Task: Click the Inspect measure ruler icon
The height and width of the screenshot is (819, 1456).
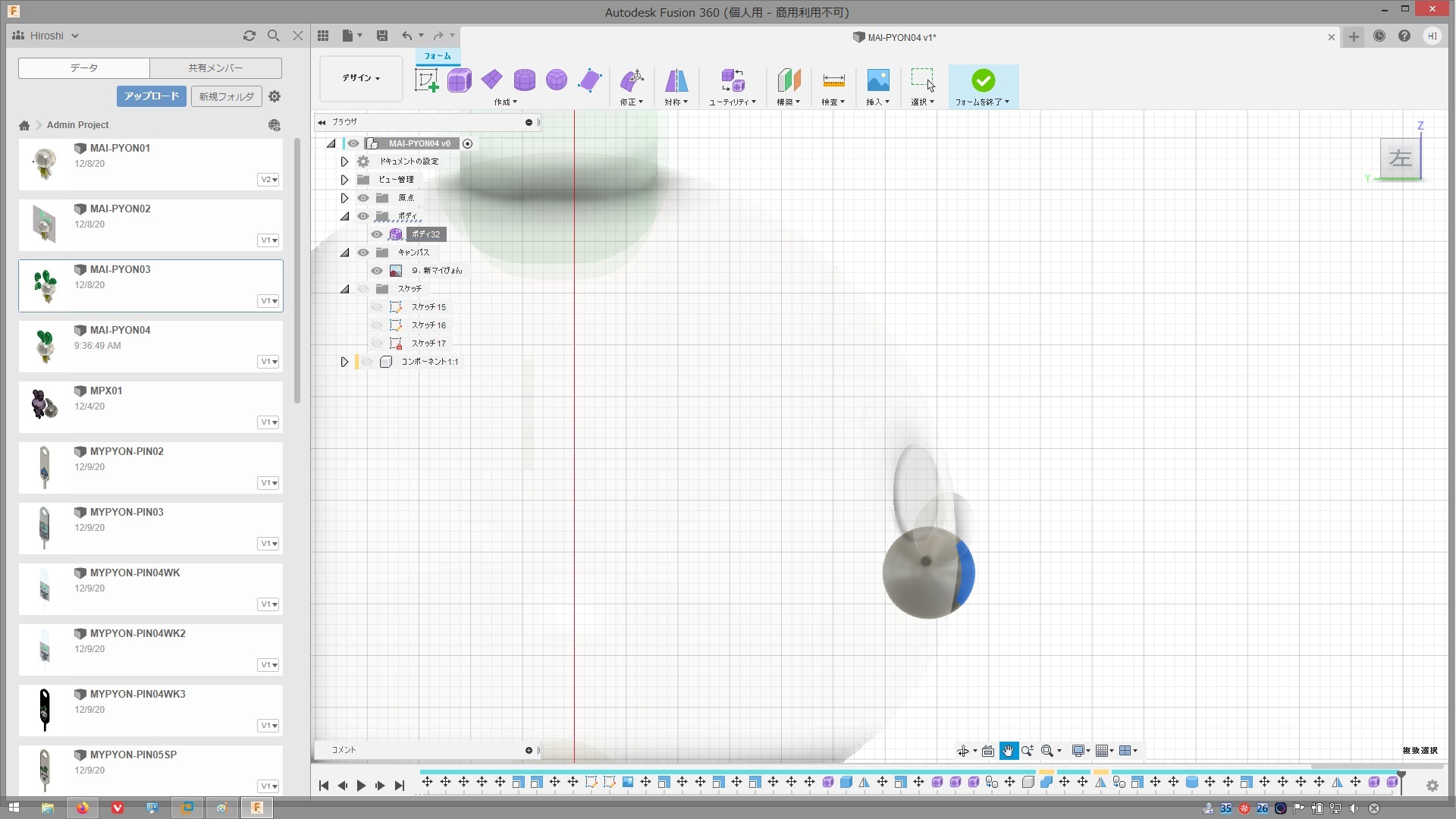Action: 833,80
